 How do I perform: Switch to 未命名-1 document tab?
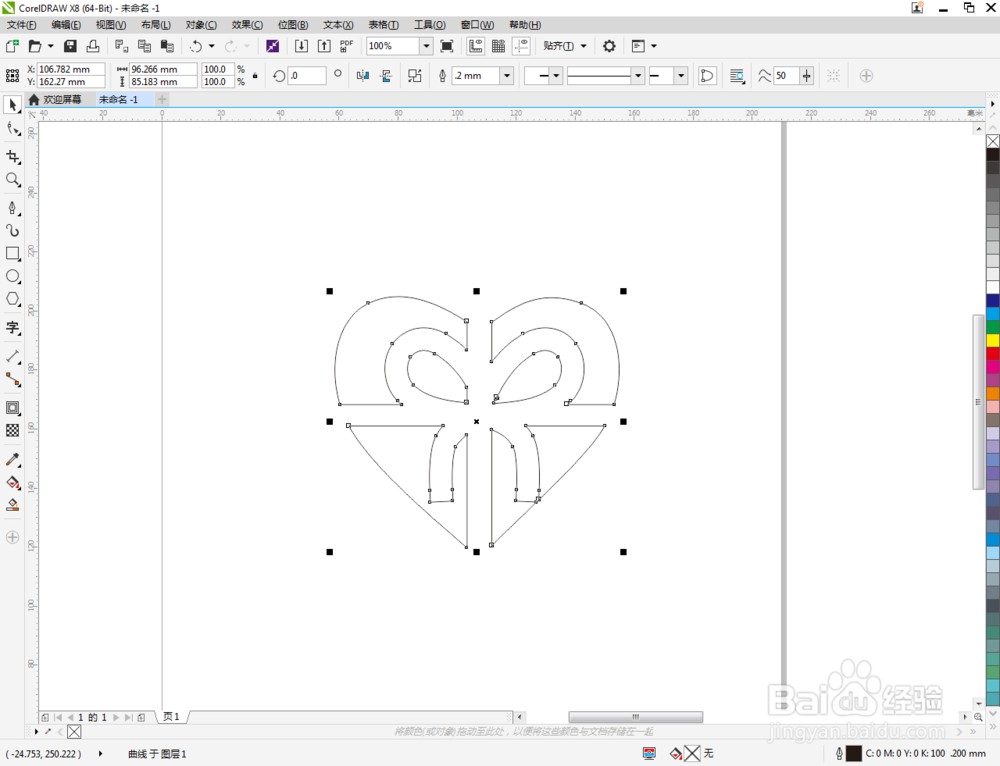[x=119, y=99]
